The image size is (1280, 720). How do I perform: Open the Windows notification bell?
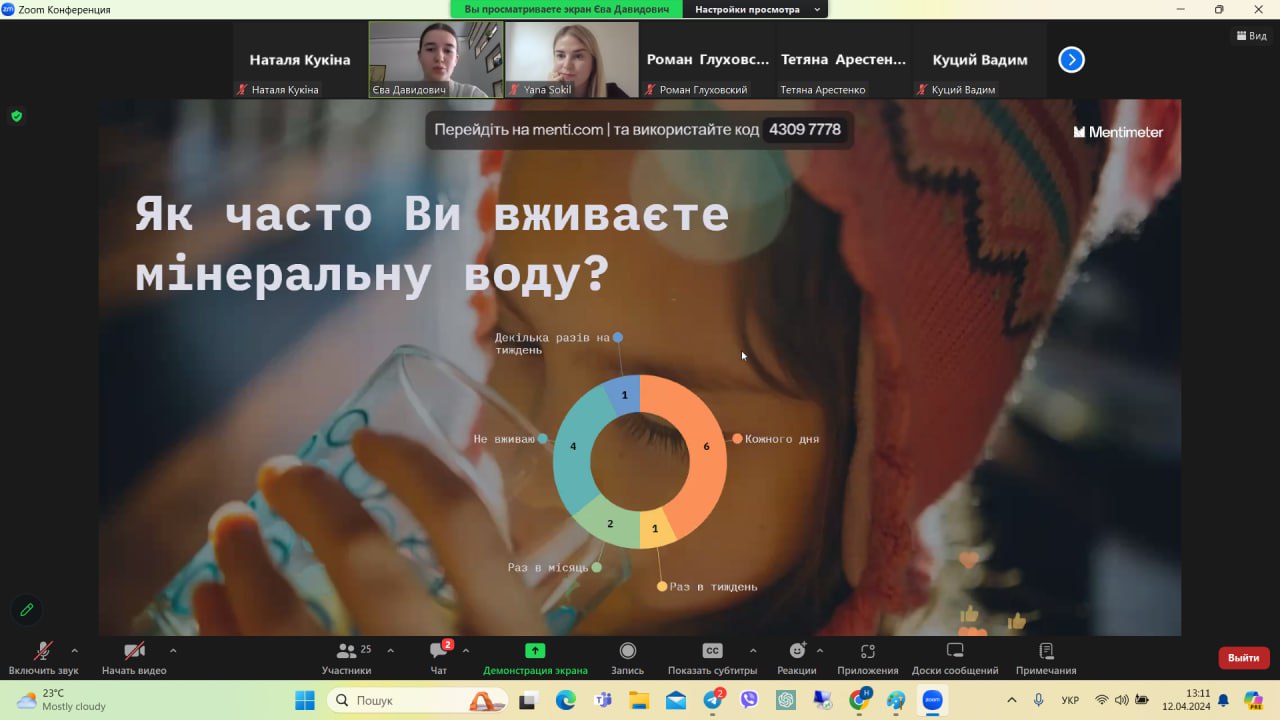tap(1223, 700)
